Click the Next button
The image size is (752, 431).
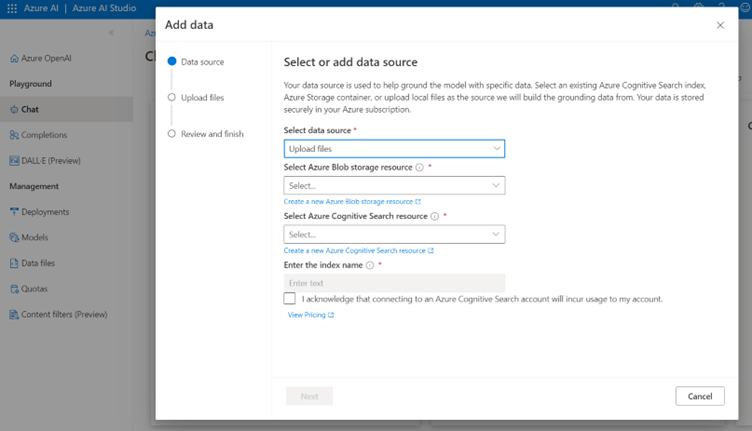pos(309,396)
